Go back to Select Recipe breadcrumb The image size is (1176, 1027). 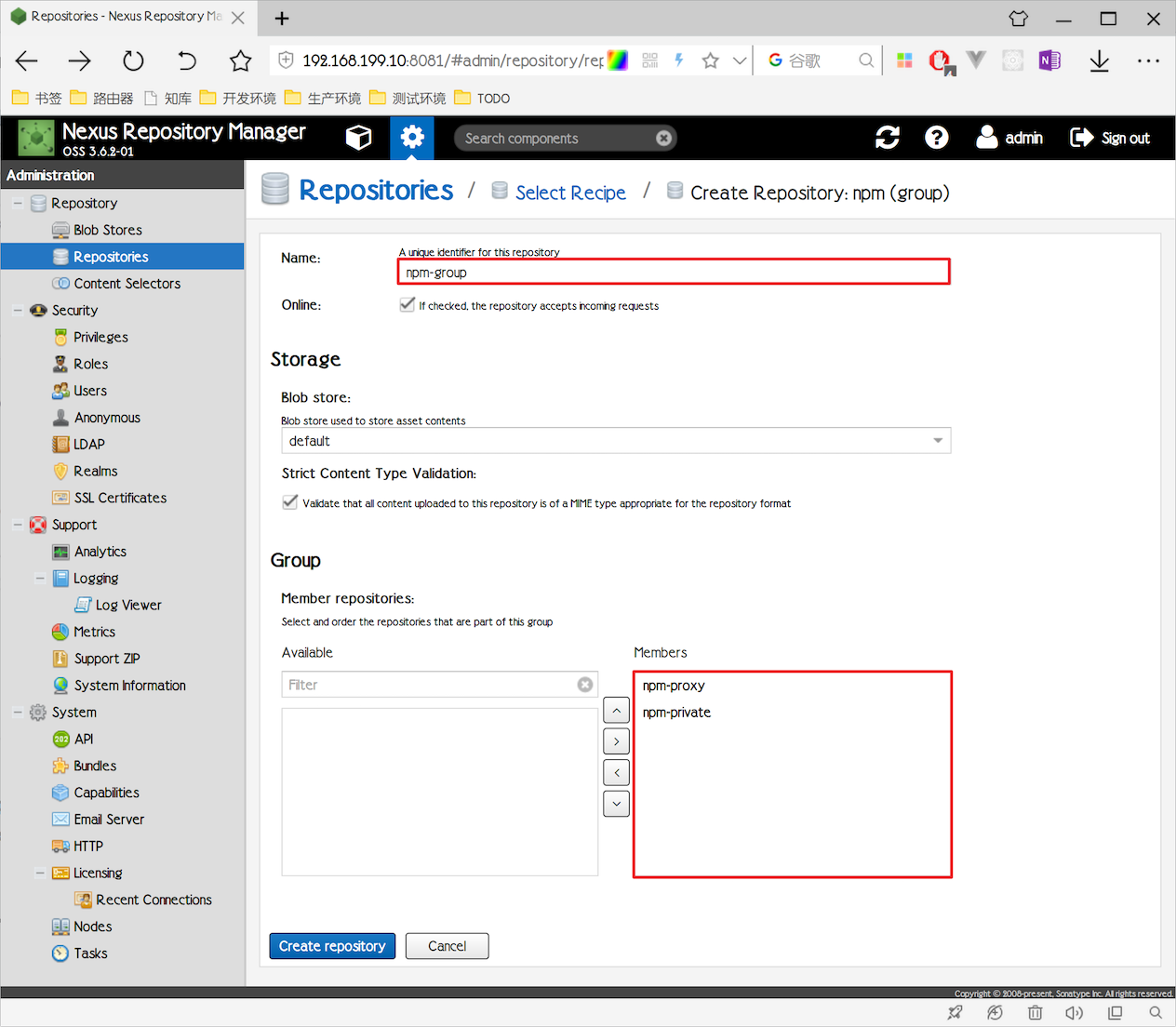pos(570,193)
